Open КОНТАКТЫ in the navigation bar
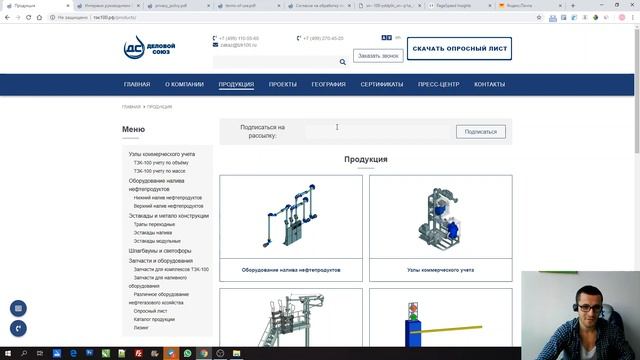Viewport: 640px width, 360px height. point(489,84)
